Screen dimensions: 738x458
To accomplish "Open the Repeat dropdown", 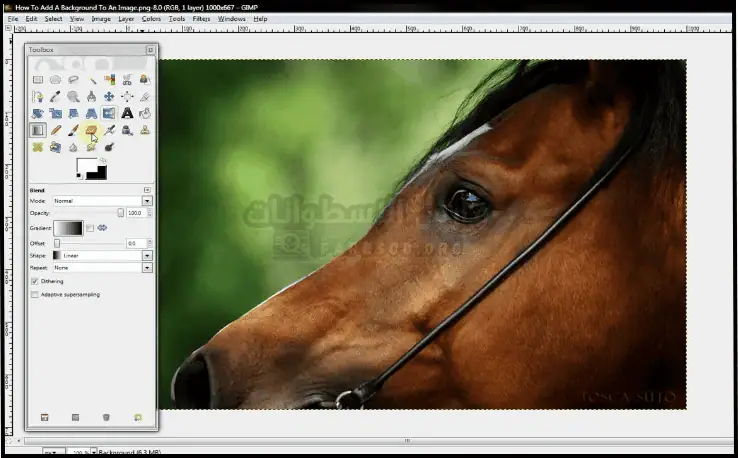I will [x=101, y=268].
